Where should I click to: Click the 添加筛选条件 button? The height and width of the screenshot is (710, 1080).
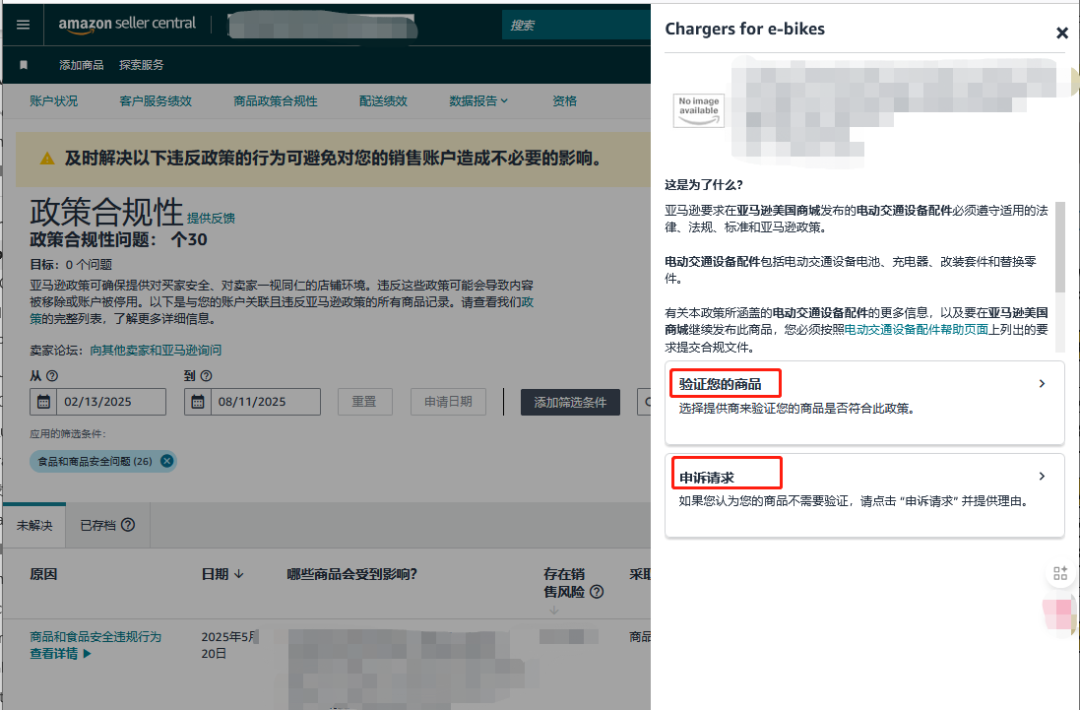click(x=570, y=402)
